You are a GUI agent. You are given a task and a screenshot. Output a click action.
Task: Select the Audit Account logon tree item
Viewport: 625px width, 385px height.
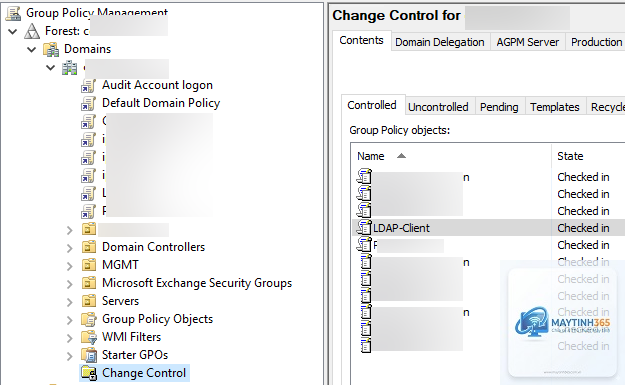tap(157, 85)
